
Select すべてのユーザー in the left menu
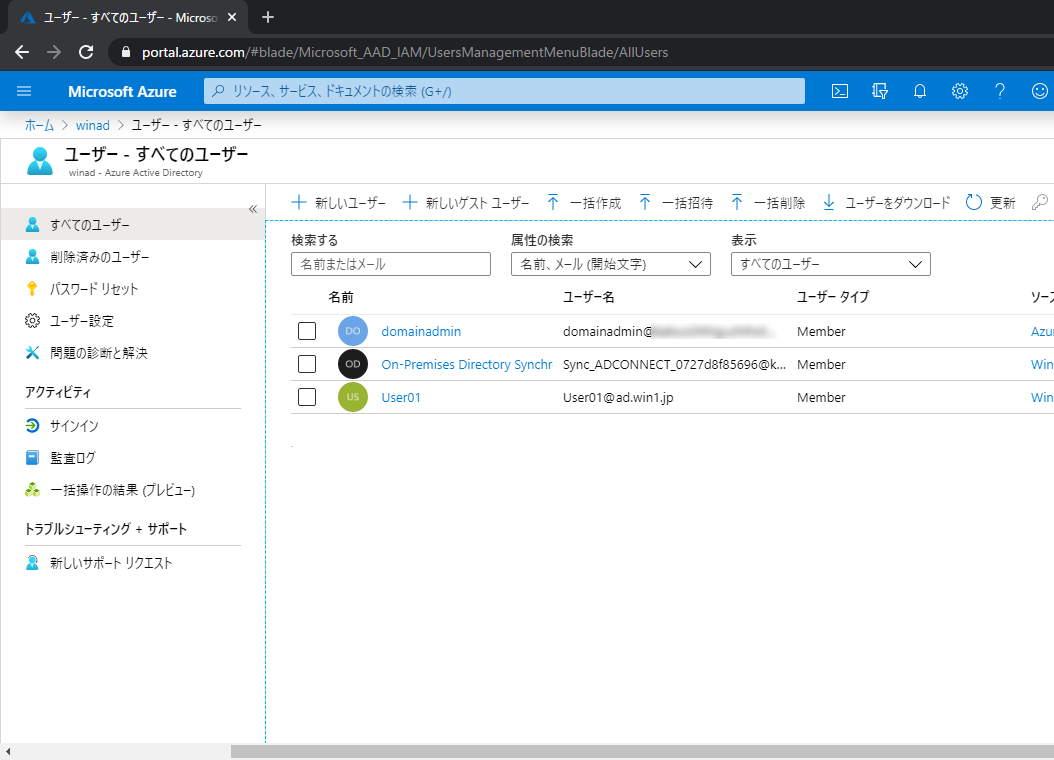(132, 224)
